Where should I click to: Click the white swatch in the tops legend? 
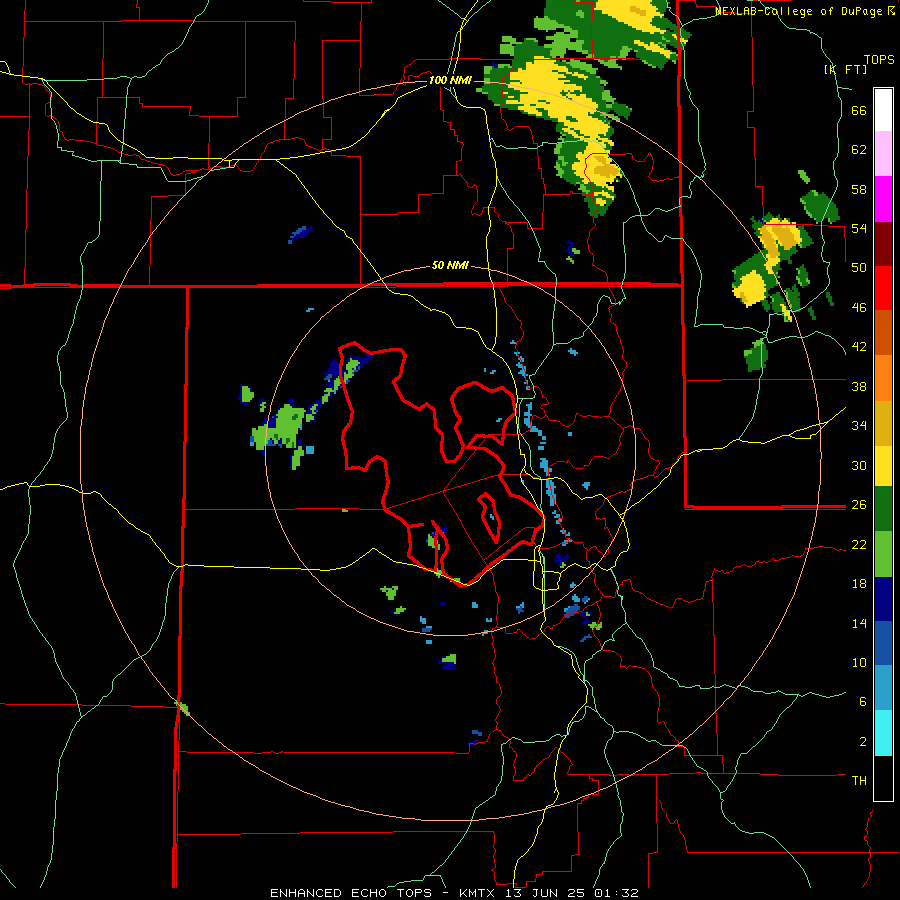click(883, 110)
